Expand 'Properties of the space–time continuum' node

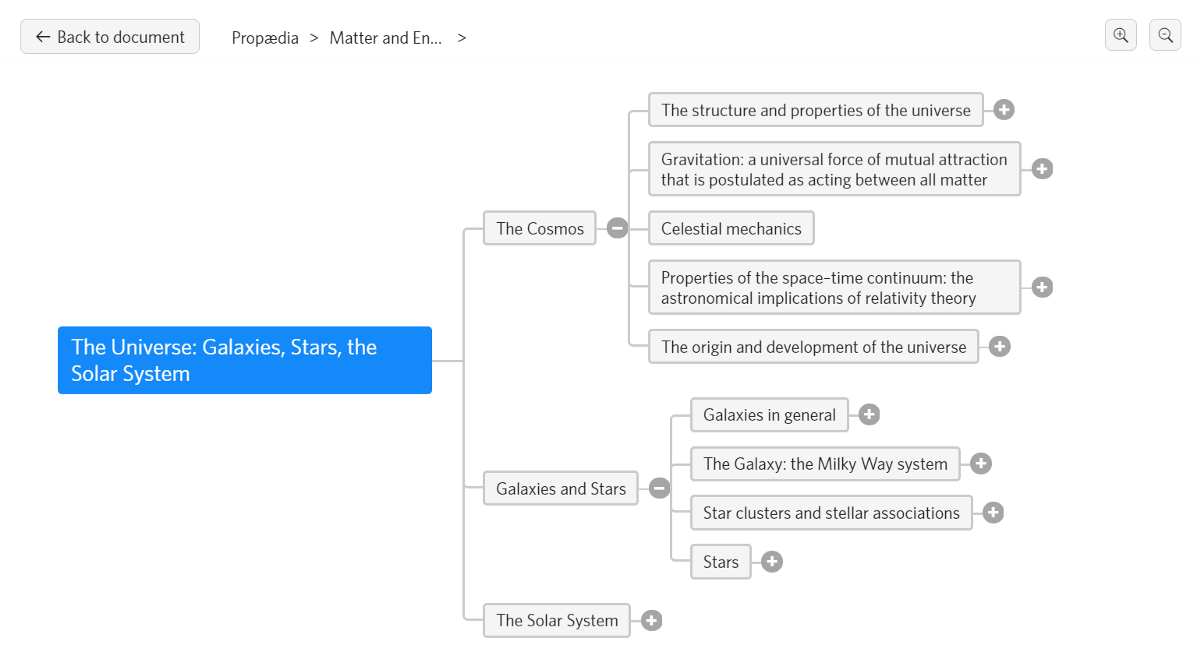(x=1042, y=287)
